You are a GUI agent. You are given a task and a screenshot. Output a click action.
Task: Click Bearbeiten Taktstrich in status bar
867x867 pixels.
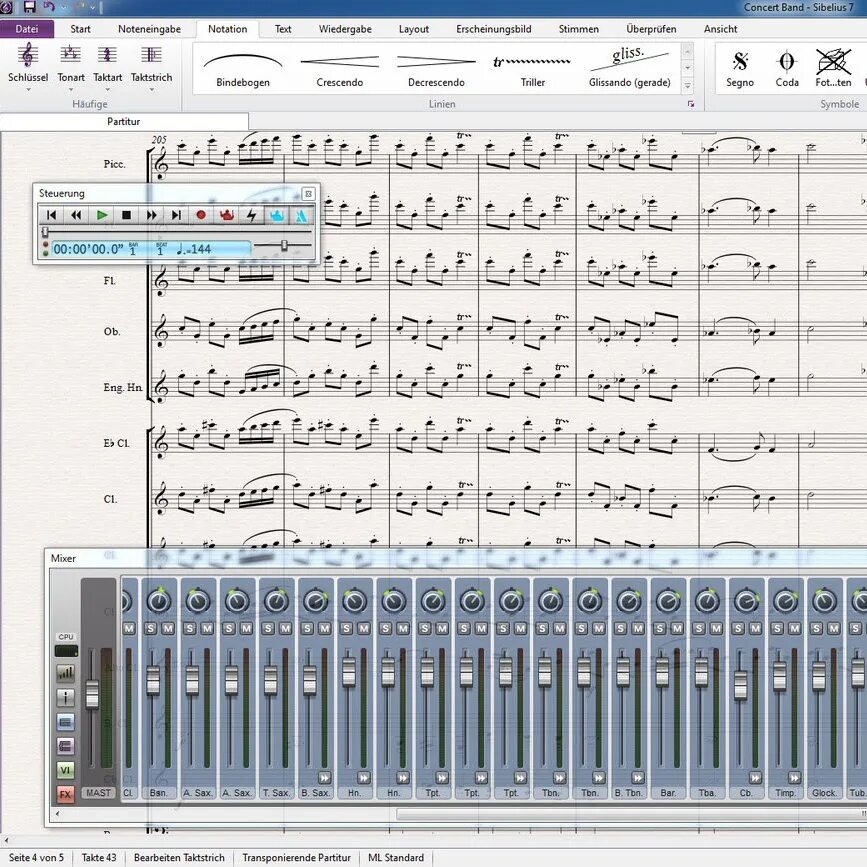click(179, 857)
